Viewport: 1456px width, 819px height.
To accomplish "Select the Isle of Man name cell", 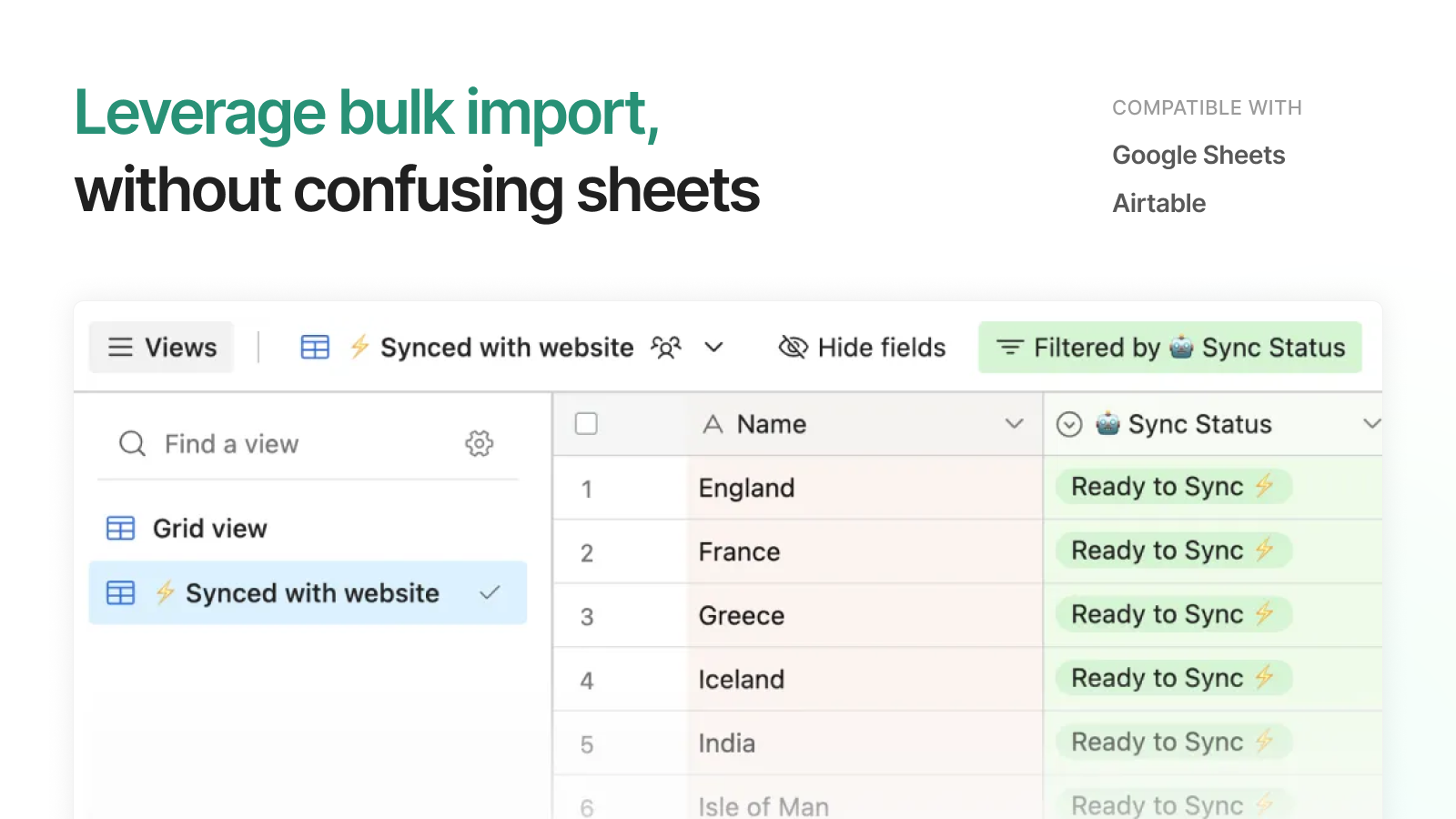I will coord(864,798).
